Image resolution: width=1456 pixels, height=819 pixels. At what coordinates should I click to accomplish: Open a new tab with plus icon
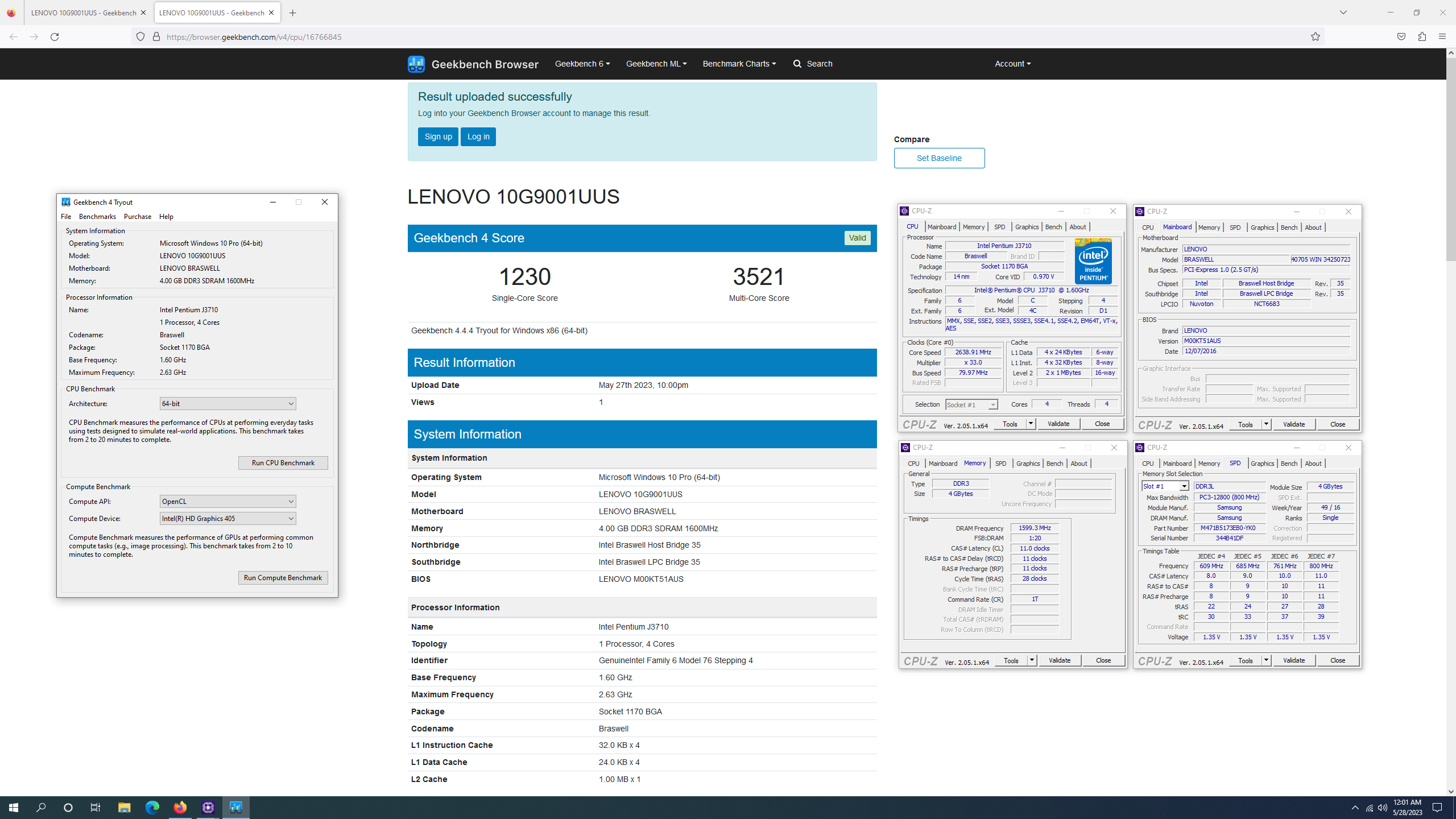[293, 13]
